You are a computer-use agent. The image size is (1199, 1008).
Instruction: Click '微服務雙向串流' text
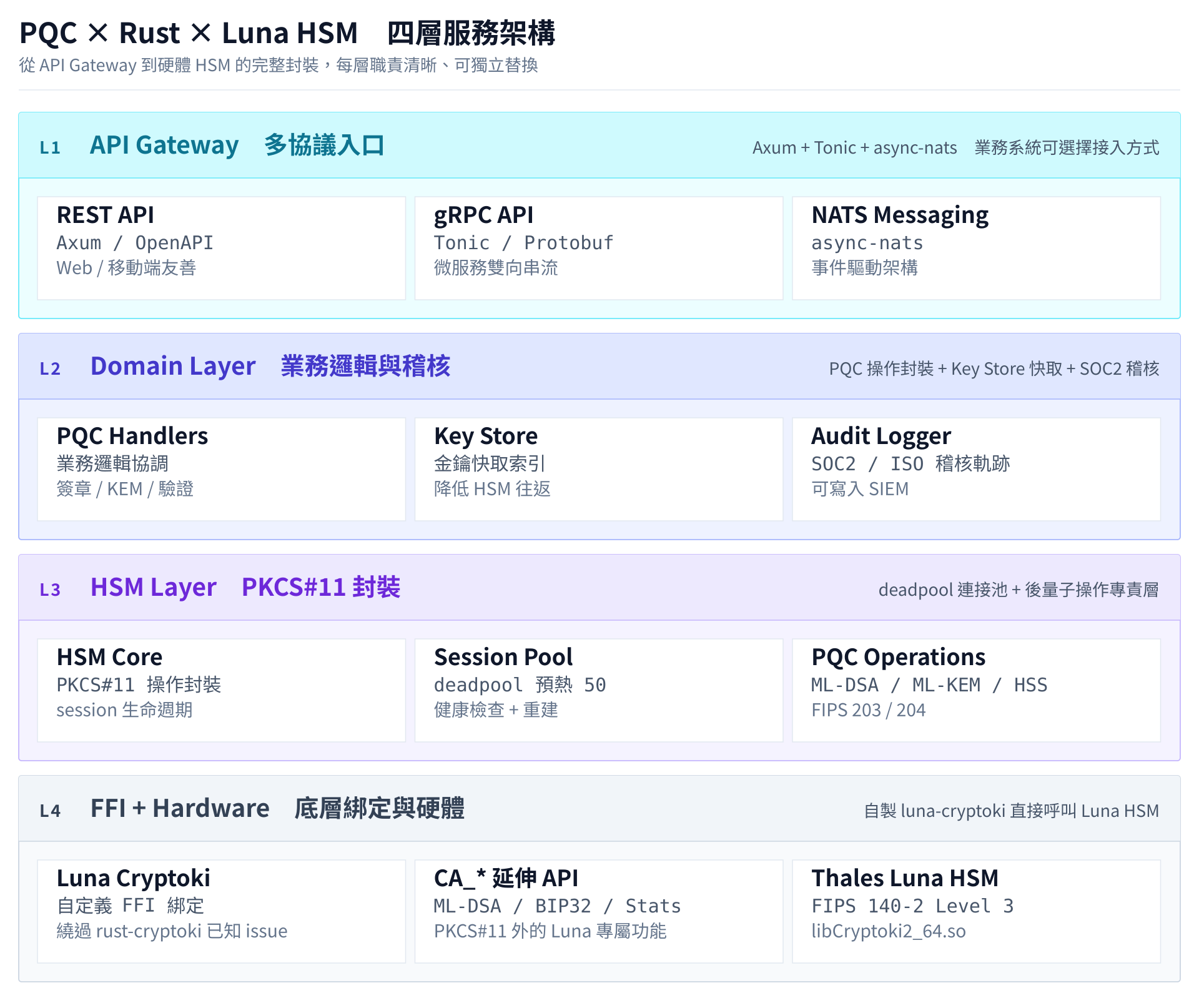click(x=496, y=268)
